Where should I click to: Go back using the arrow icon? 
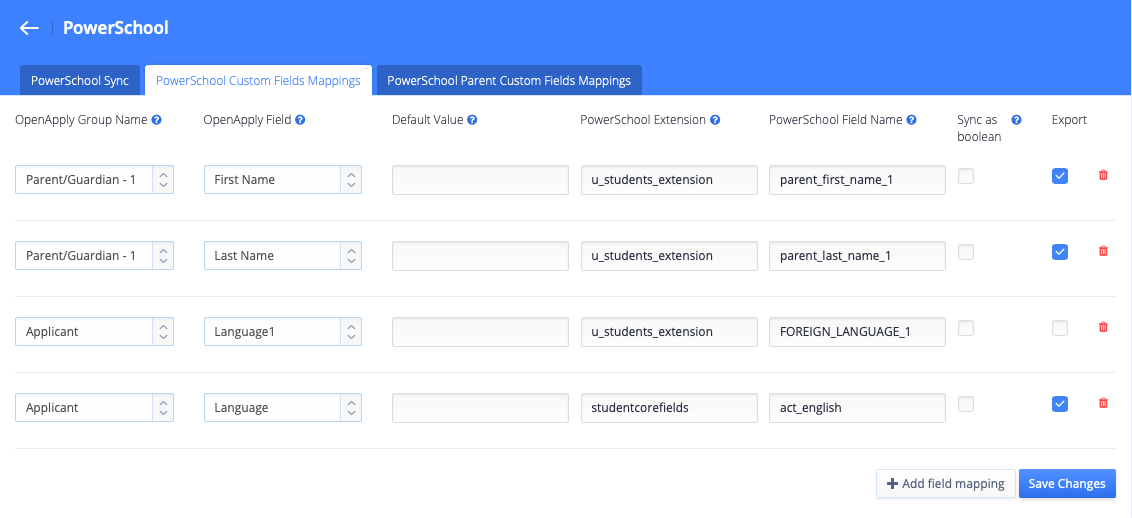(x=29, y=28)
